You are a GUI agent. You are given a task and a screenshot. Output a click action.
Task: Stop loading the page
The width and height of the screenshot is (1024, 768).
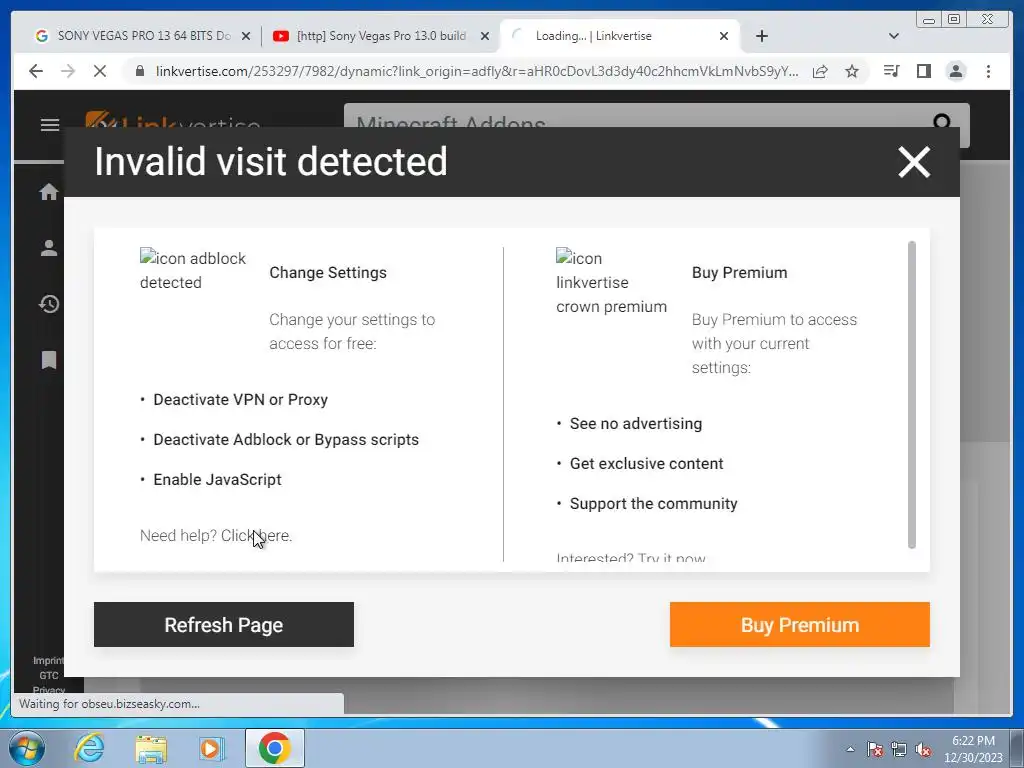coord(100,71)
